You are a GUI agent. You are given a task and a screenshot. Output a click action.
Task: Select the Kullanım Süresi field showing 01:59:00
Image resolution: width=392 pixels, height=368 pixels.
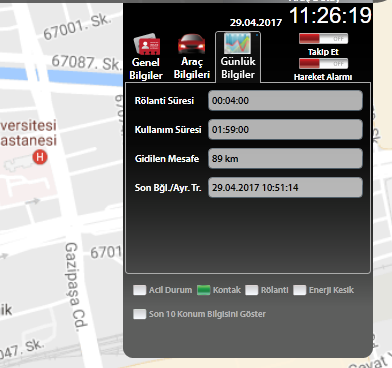pos(285,129)
